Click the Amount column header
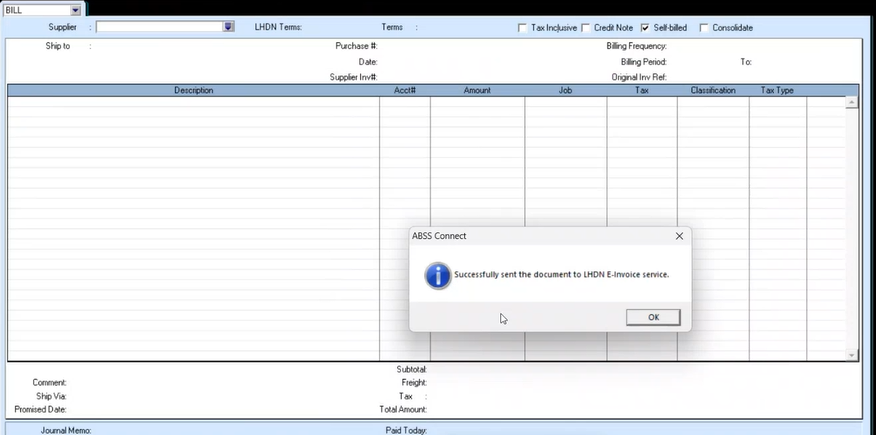The image size is (876, 435). [x=477, y=91]
